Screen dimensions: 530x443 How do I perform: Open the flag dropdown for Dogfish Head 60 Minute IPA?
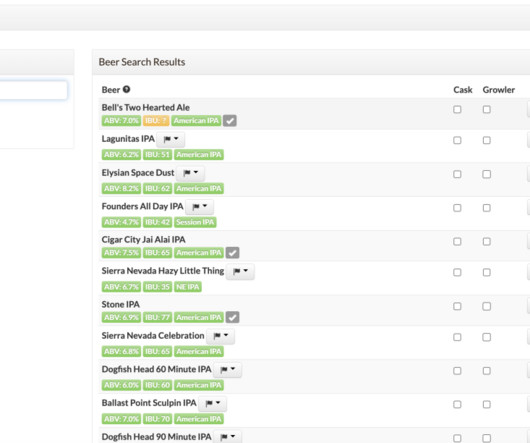[x=227, y=370]
